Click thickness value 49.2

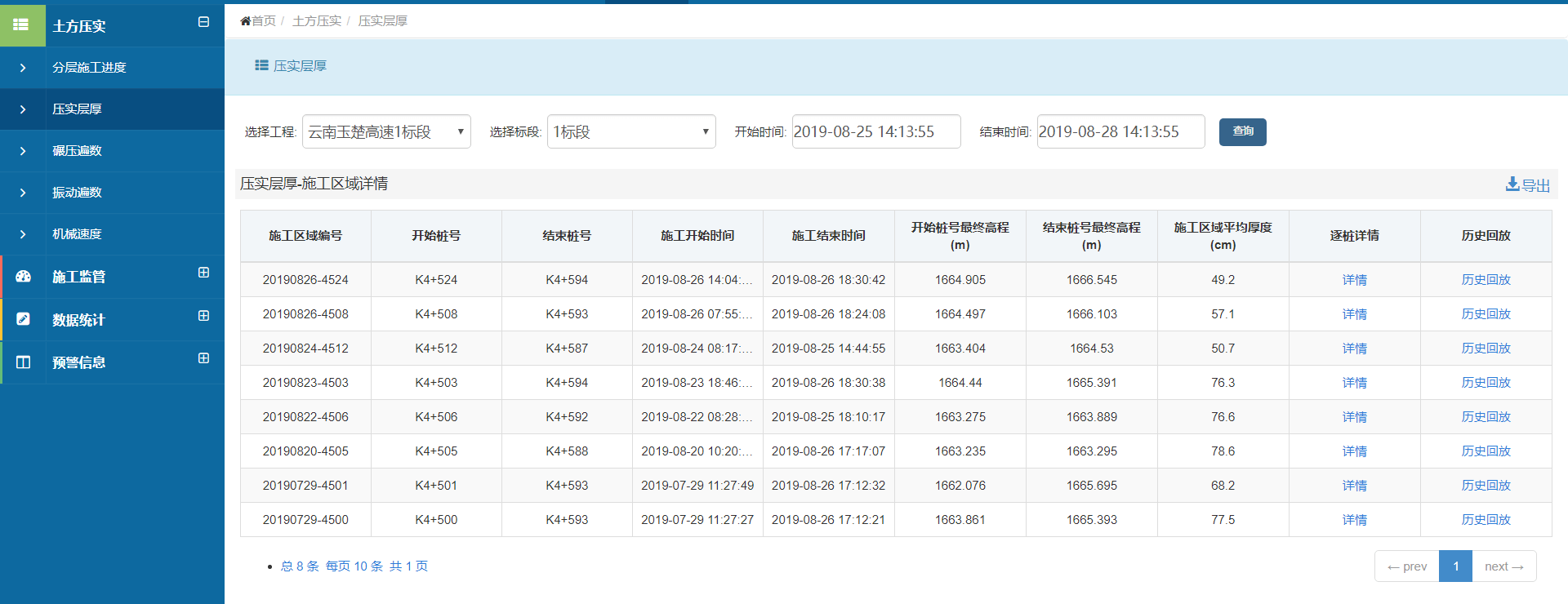coord(1223,280)
